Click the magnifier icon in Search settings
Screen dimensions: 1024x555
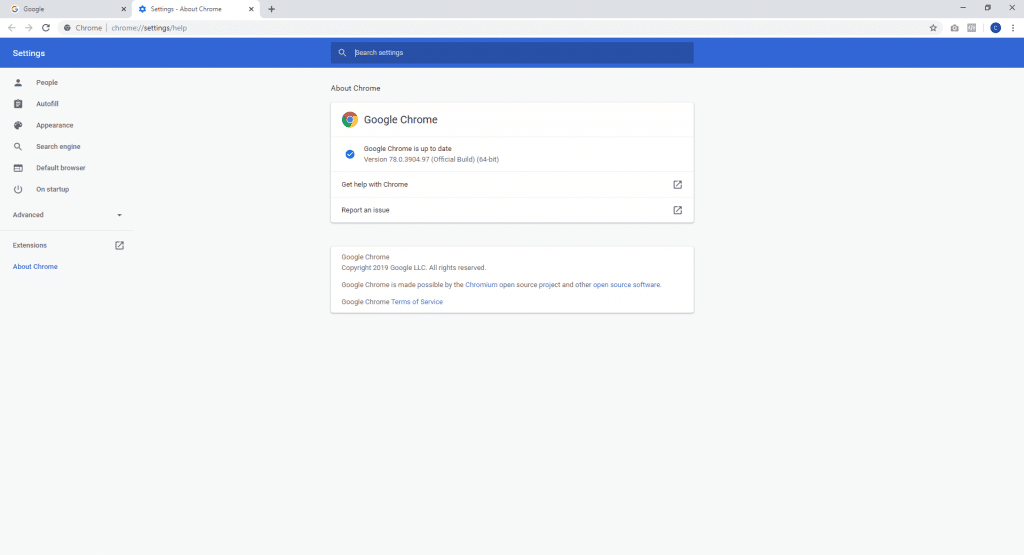click(342, 53)
